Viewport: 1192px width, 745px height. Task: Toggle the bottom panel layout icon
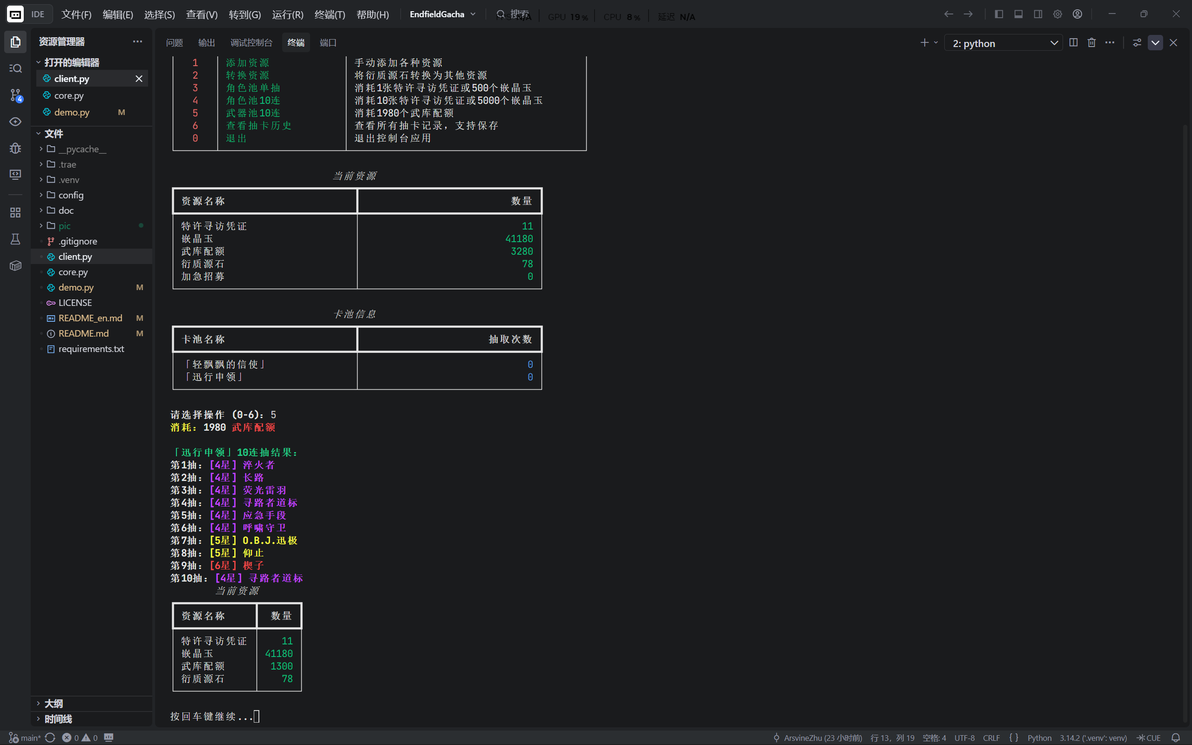click(x=1018, y=14)
